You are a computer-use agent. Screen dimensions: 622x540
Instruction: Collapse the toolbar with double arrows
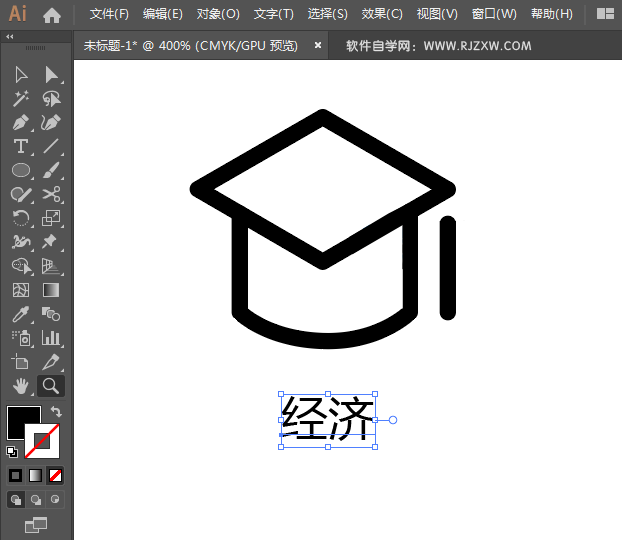coord(10,37)
